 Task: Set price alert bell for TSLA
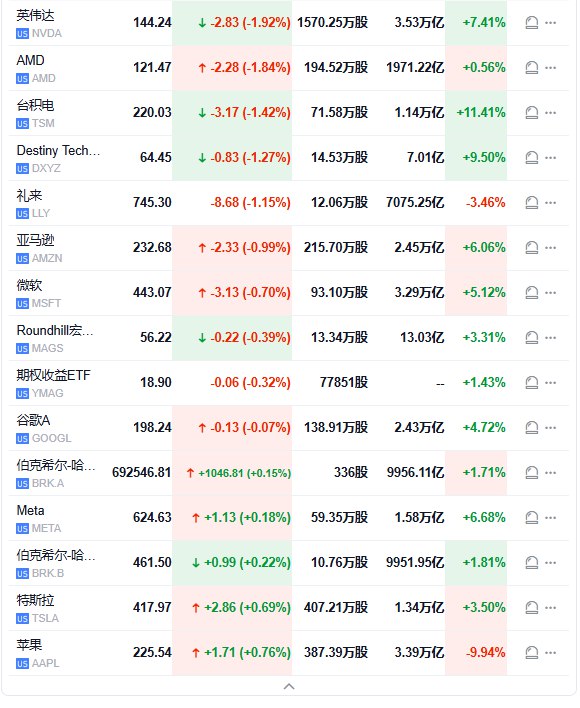click(532, 608)
